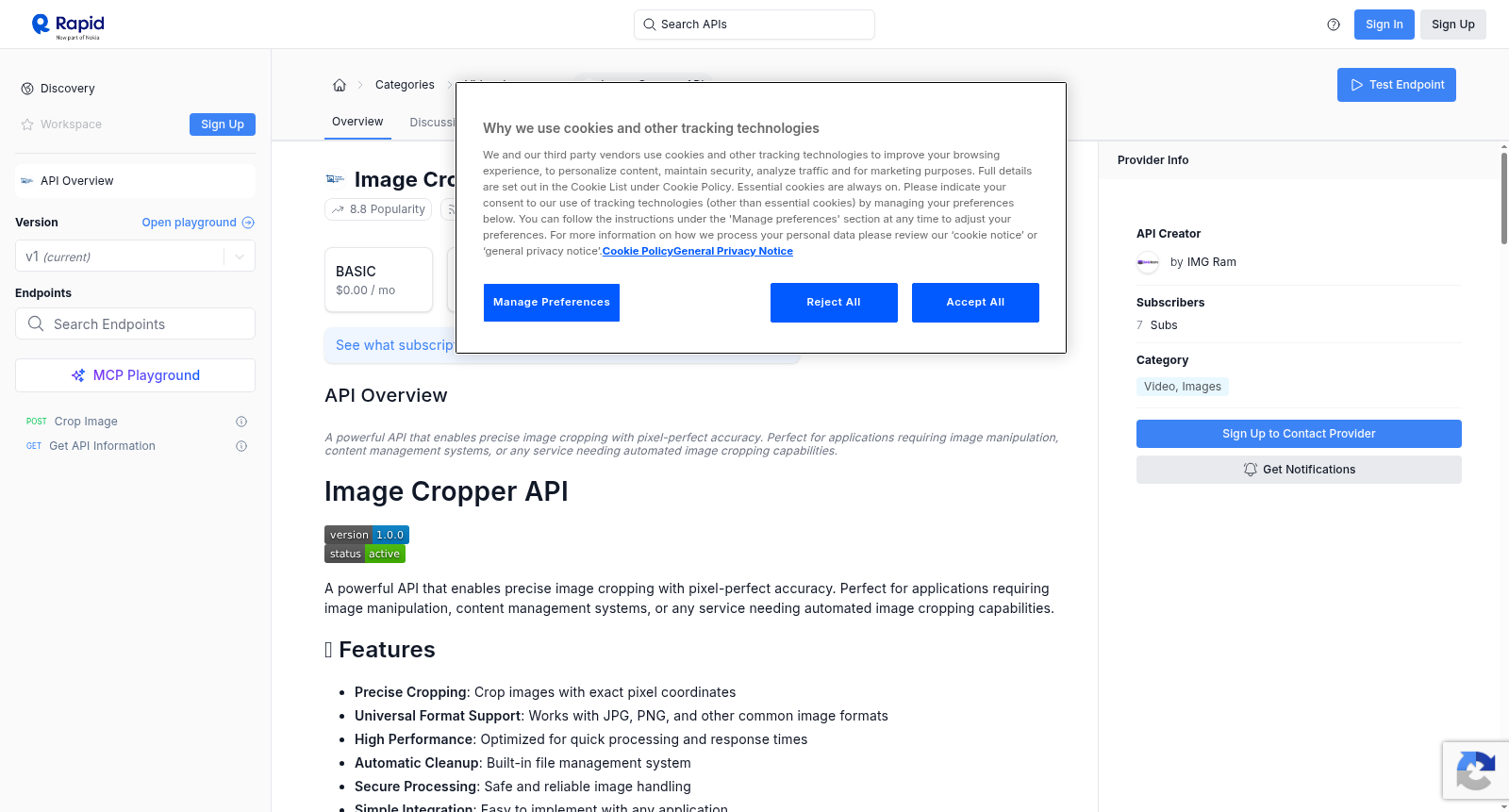Click the Discovery compass icon

click(x=27, y=89)
